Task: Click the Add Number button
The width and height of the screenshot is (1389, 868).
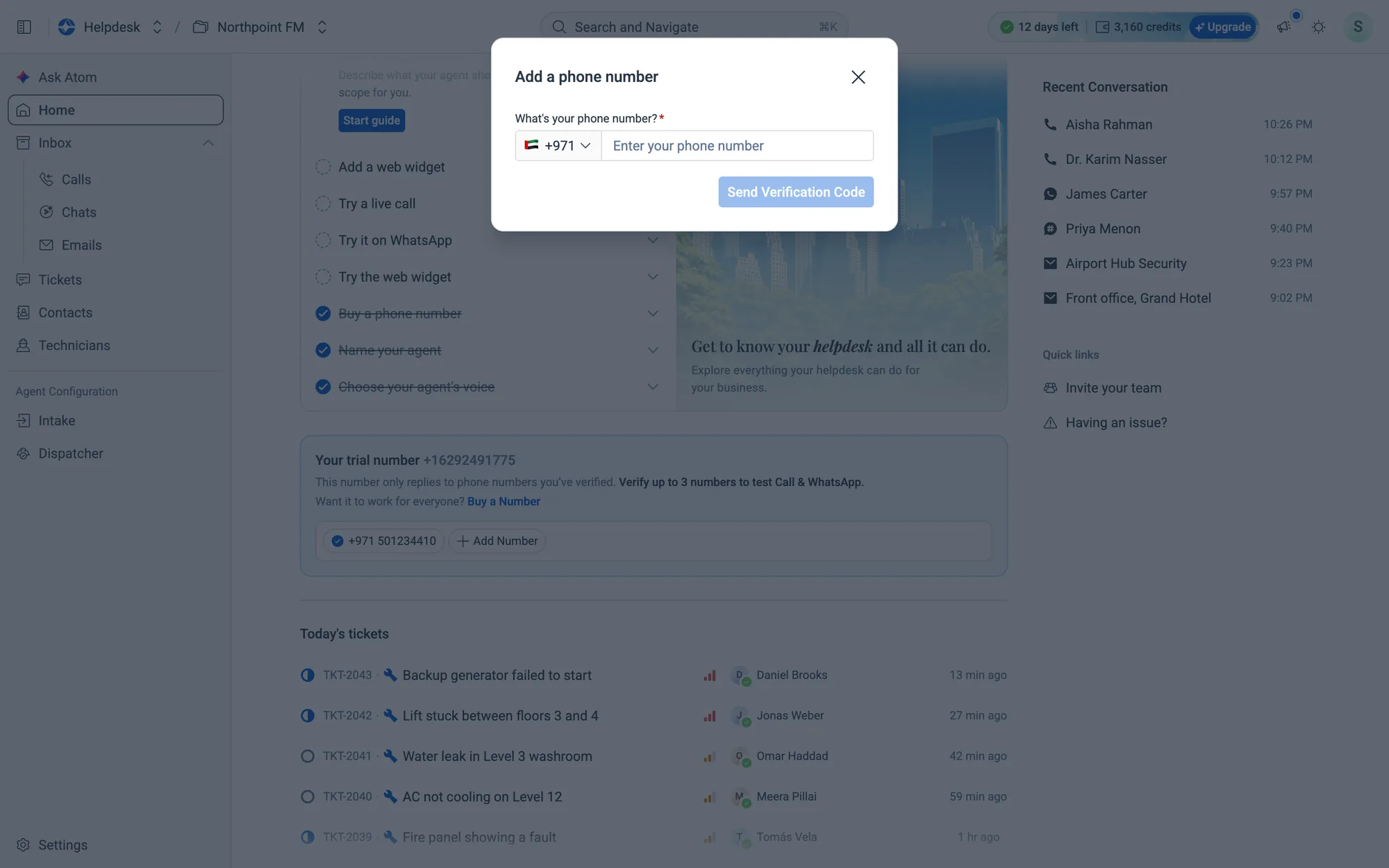Action: 497,541
